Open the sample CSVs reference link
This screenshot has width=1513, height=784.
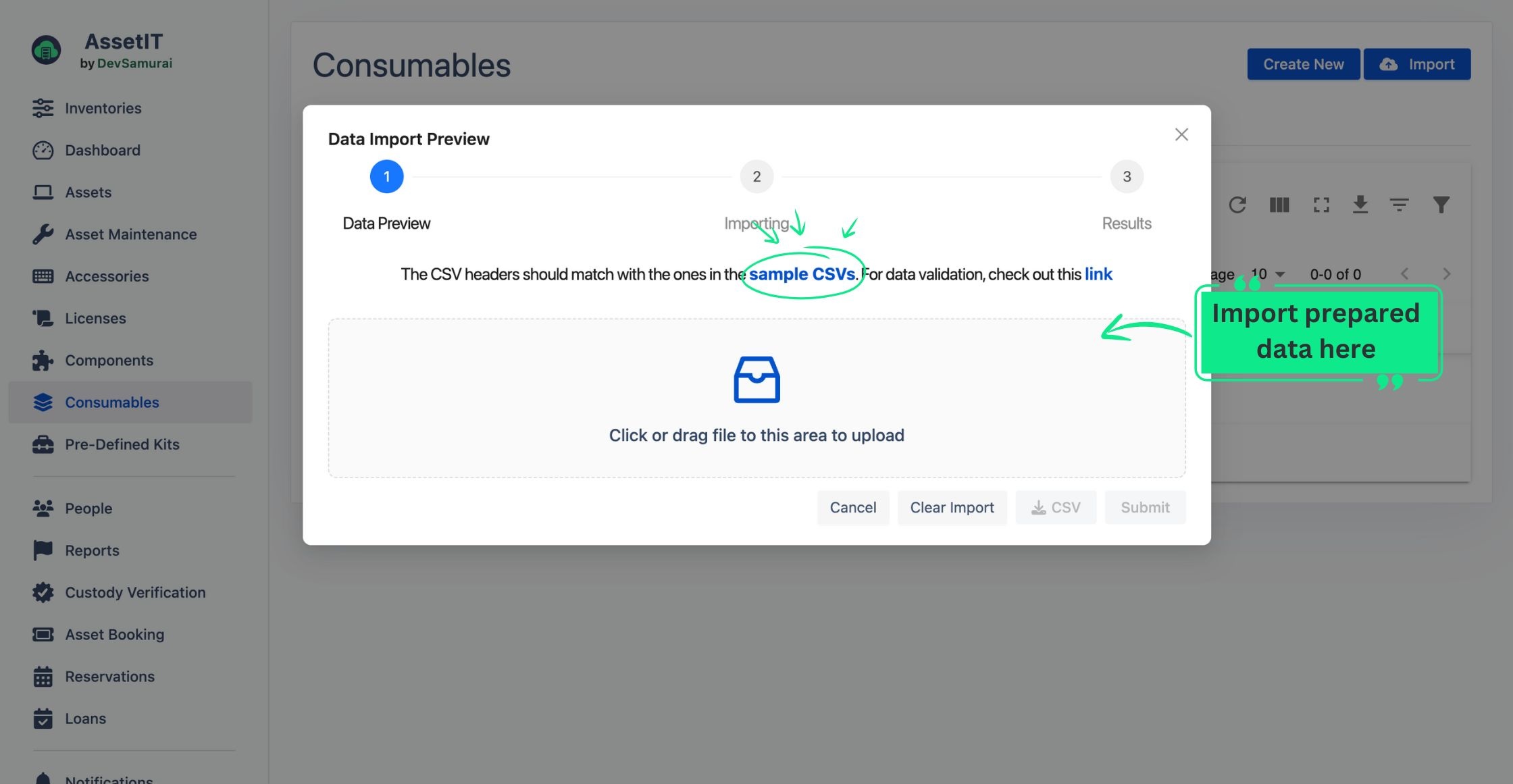coord(801,273)
